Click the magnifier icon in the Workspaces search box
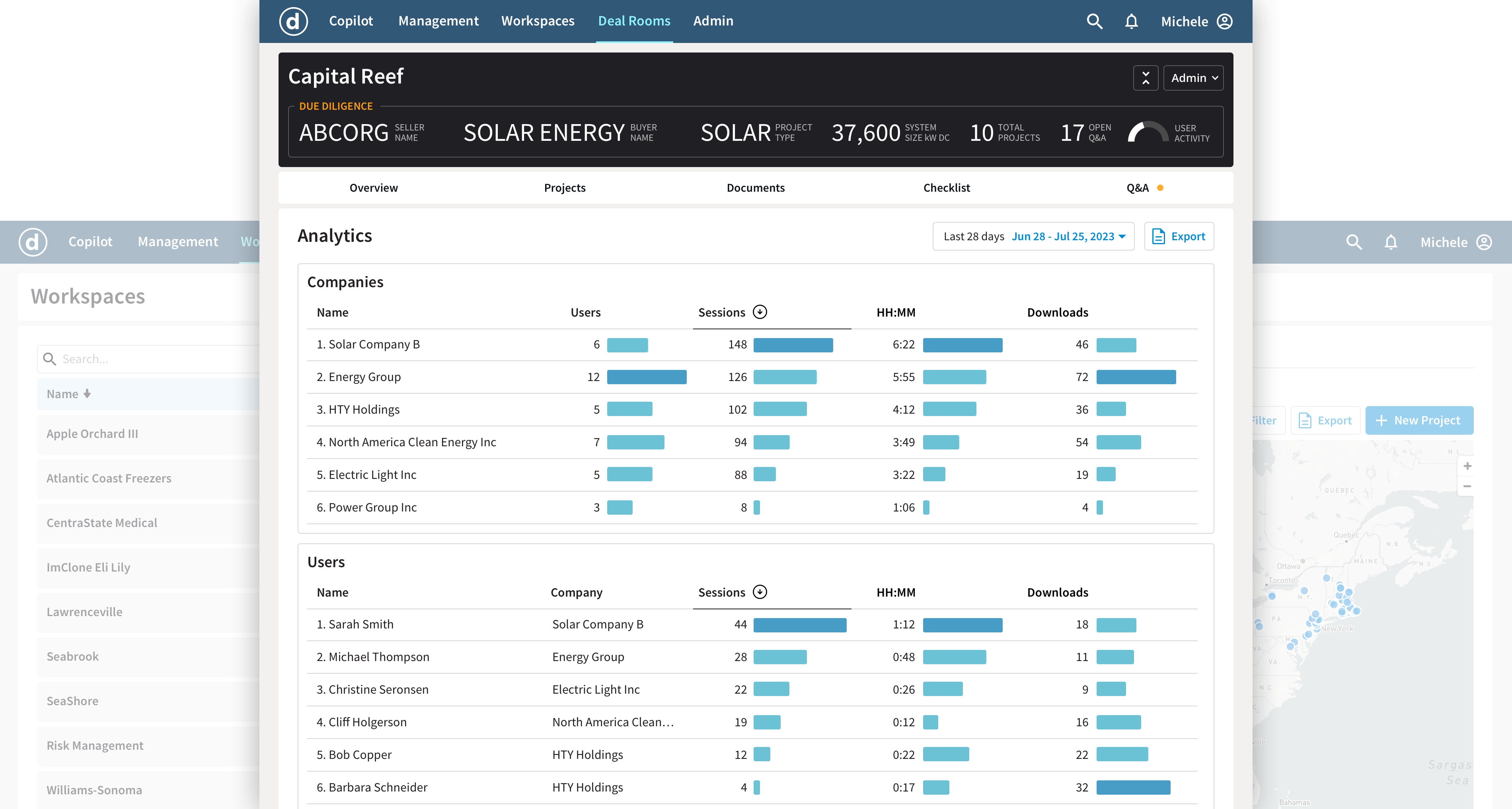Viewport: 1512px width, 809px height. tap(50, 358)
